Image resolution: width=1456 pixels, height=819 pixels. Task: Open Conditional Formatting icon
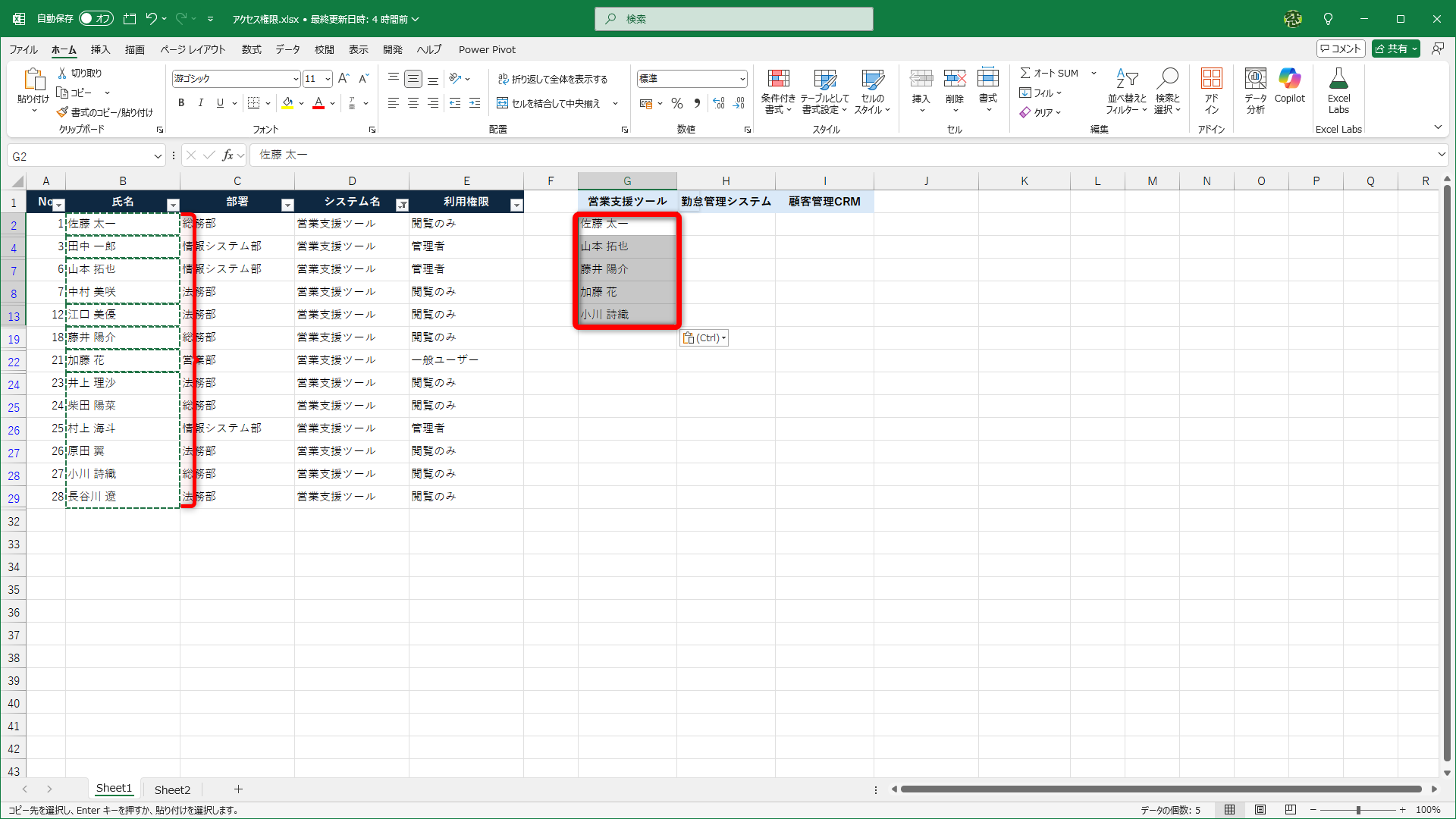click(x=778, y=80)
